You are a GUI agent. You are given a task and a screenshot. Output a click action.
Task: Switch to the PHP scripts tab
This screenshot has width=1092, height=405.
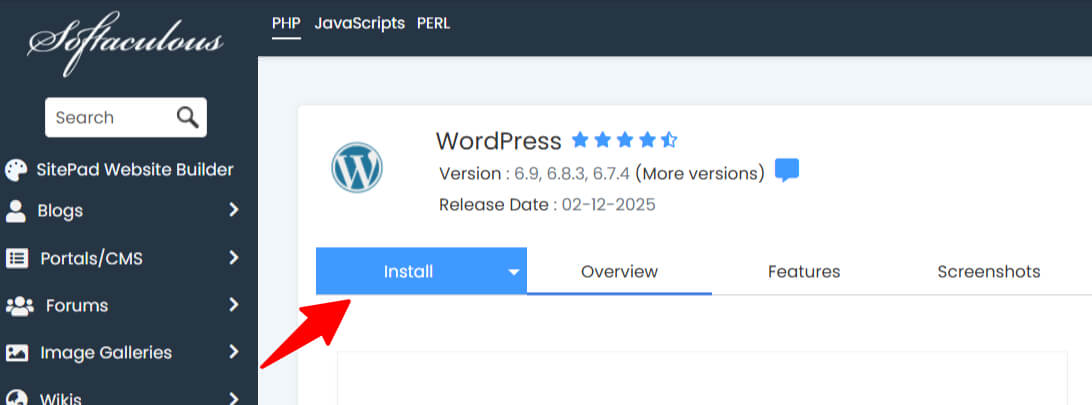pyautogui.click(x=286, y=24)
